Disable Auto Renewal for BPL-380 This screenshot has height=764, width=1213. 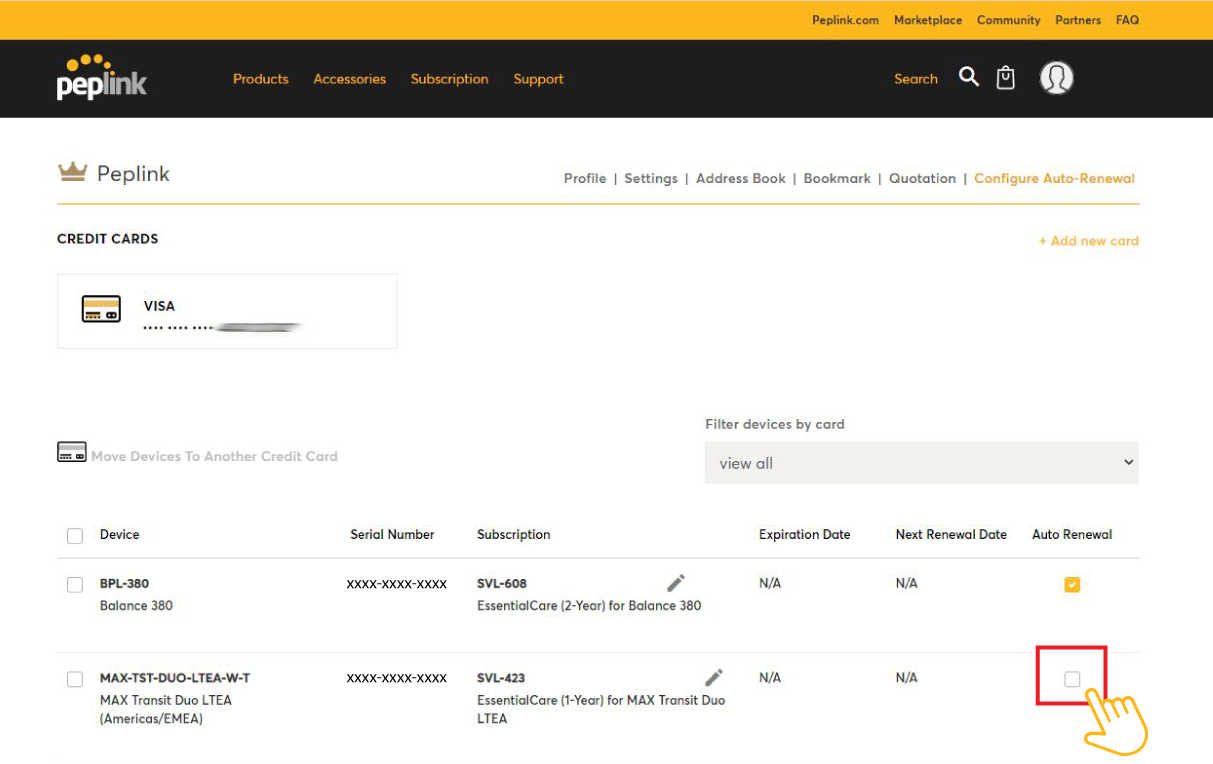click(x=1072, y=585)
